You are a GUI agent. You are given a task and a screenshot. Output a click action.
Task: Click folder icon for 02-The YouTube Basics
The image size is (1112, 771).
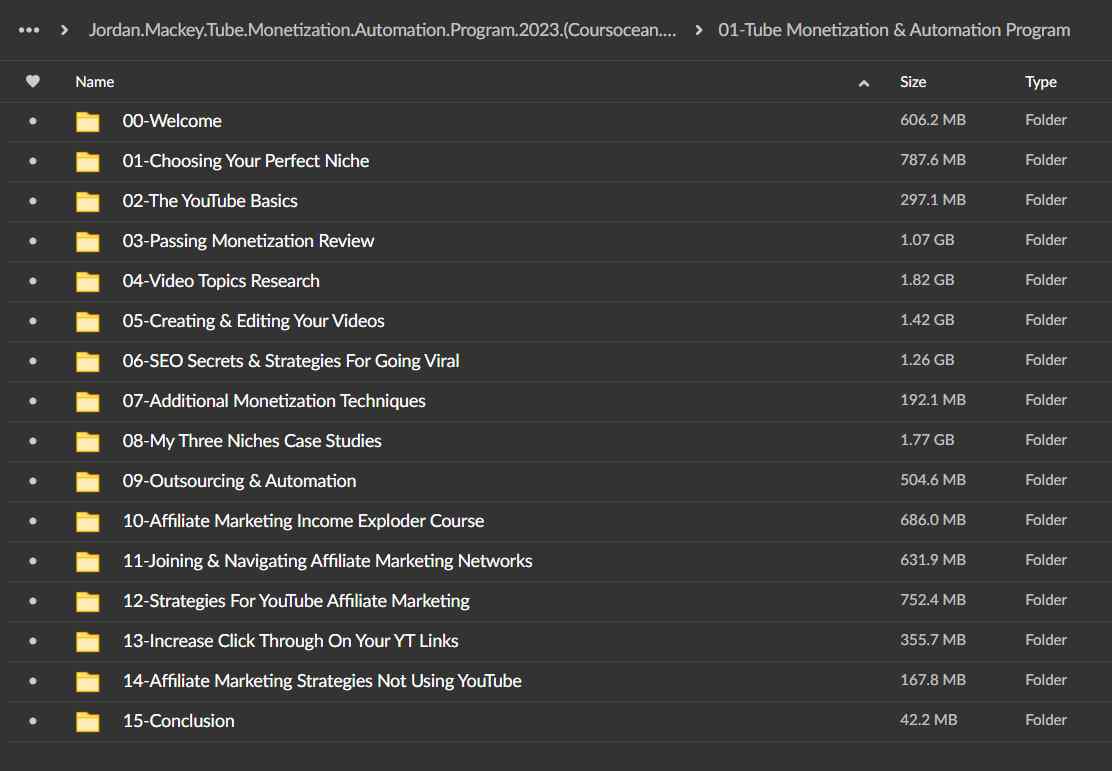point(88,201)
